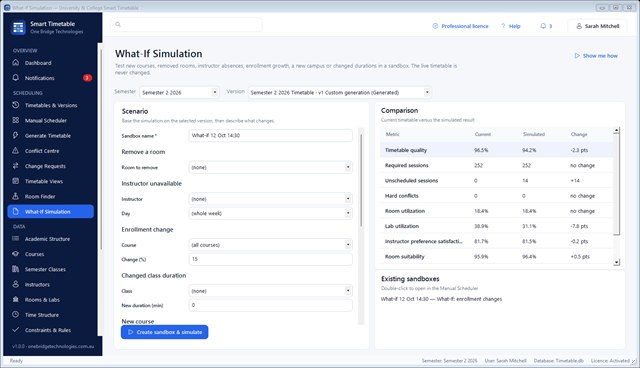Expand the Room to remove dropdown
This screenshot has height=368, width=640.
tap(271, 167)
